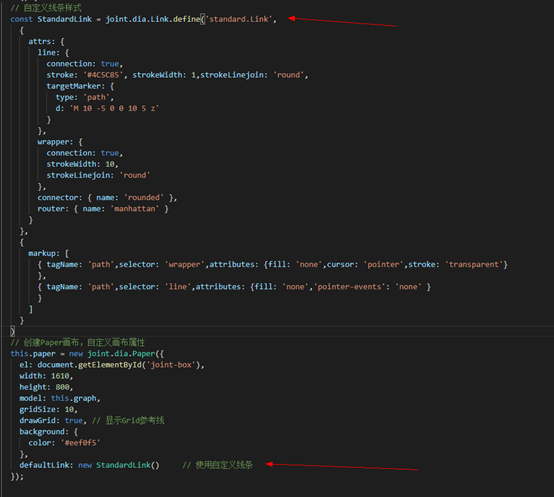Click 'width: 1610' line
This screenshot has height=497, width=554.
(46, 376)
